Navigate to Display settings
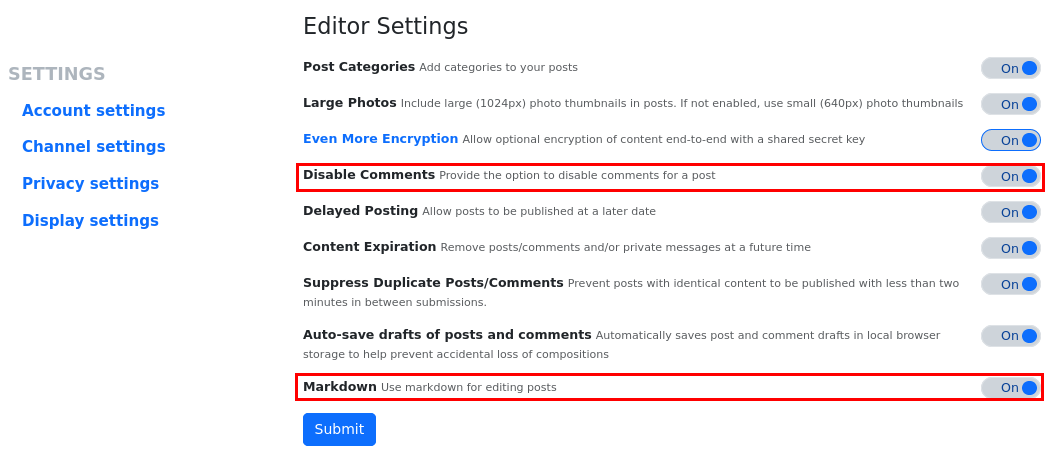 pyautogui.click(x=90, y=221)
